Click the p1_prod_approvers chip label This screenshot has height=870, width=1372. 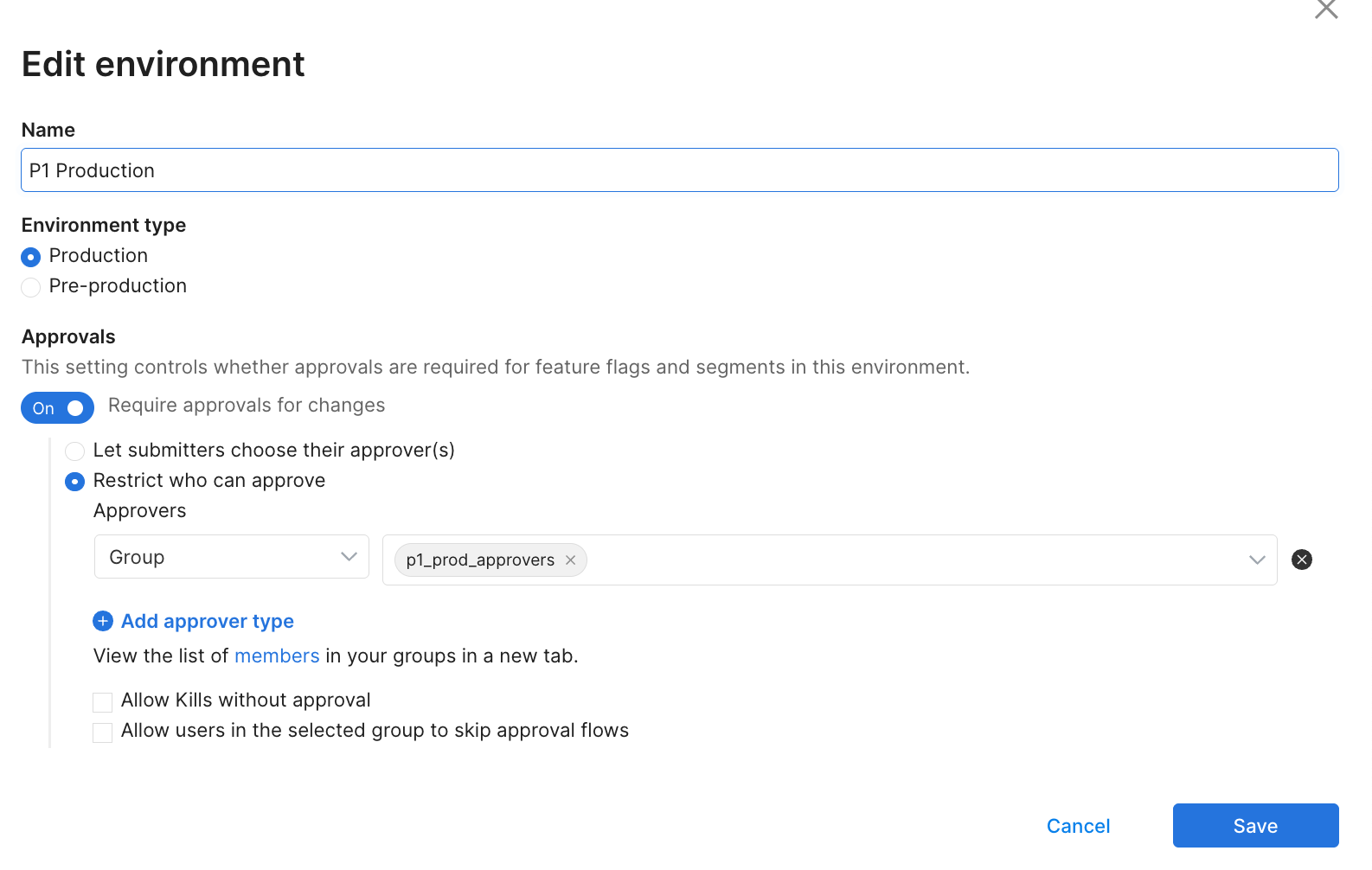pos(480,560)
